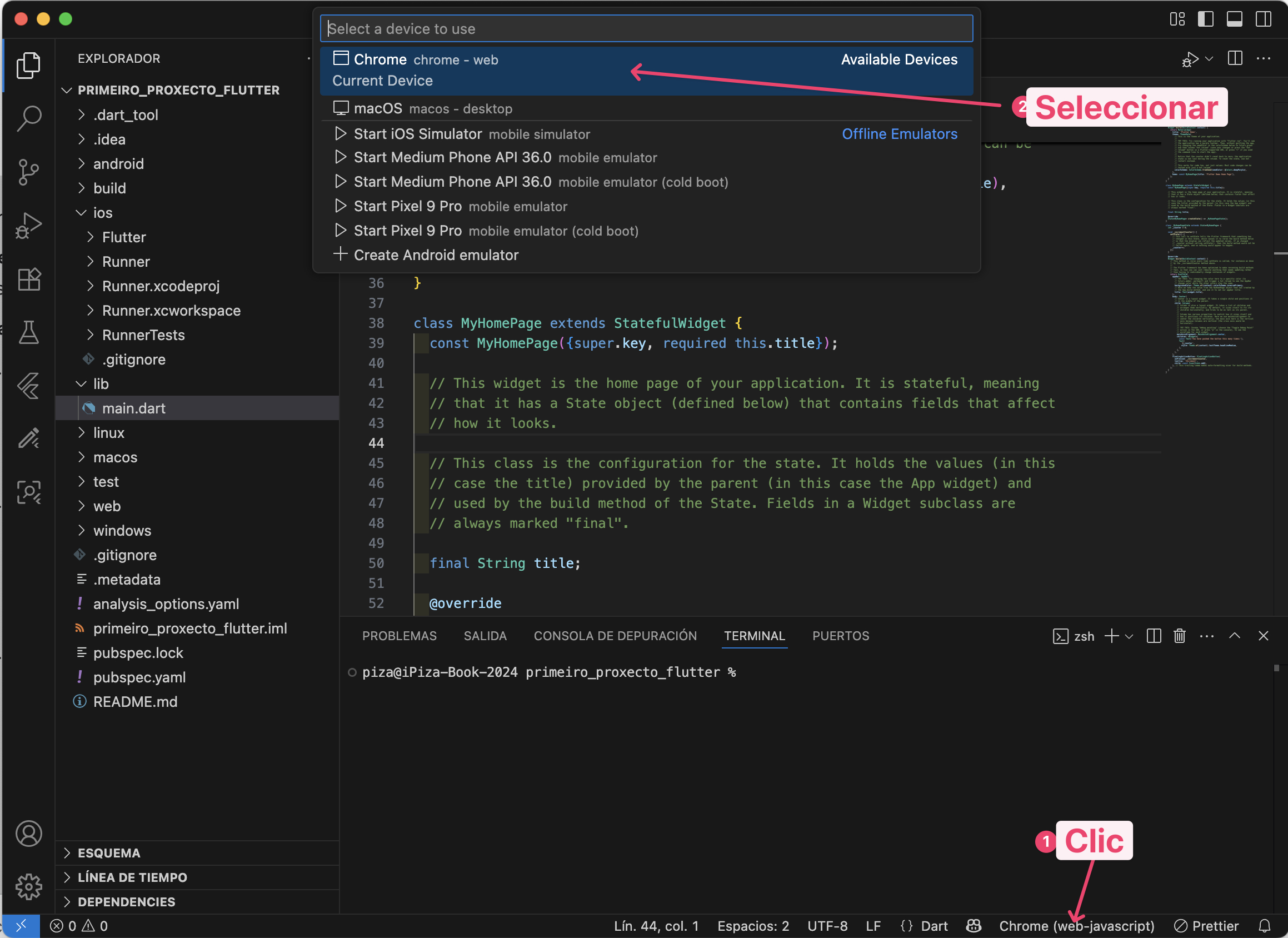Open the Run and Debug view
This screenshot has height=938, width=1288.
(28, 226)
